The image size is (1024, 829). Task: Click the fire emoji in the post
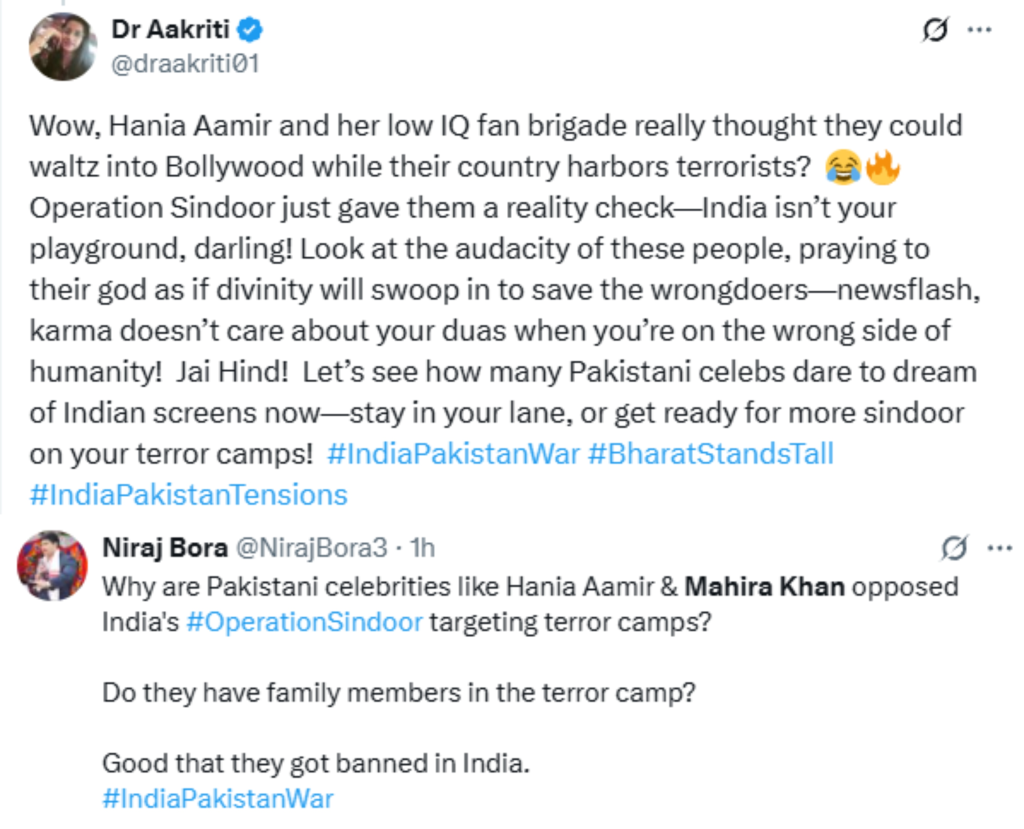pos(882,168)
